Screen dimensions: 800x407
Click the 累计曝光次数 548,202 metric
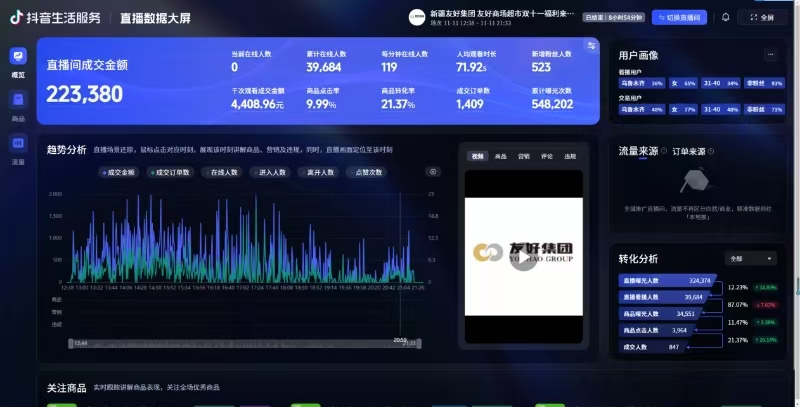(x=552, y=98)
